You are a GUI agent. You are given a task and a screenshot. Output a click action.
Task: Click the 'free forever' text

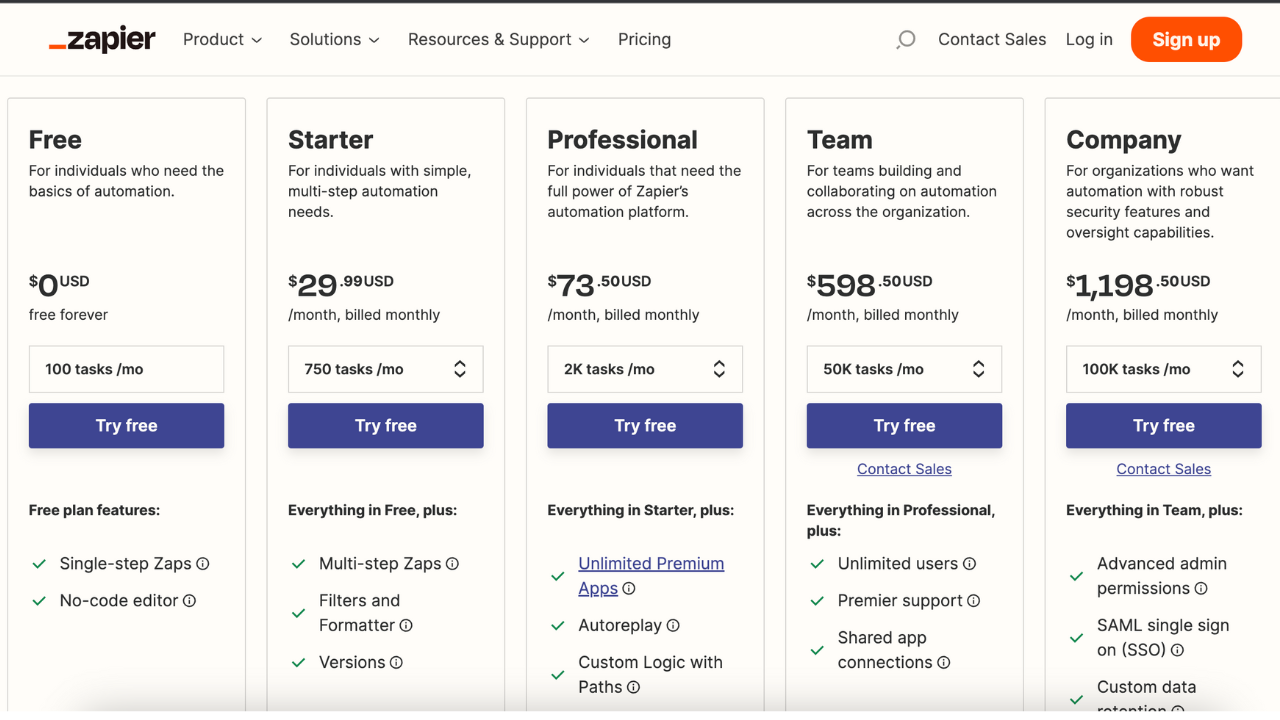click(68, 315)
